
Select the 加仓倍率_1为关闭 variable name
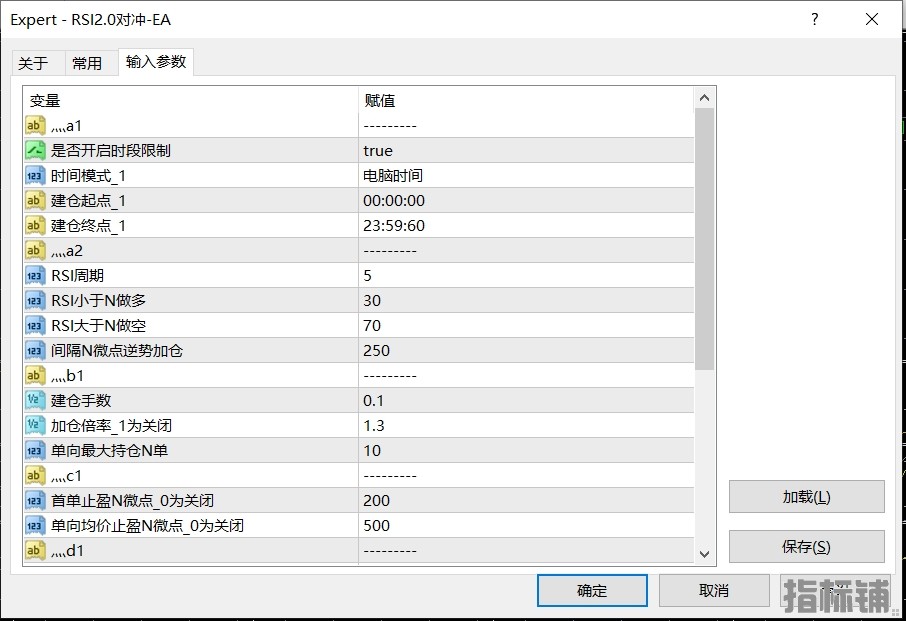tap(111, 426)
